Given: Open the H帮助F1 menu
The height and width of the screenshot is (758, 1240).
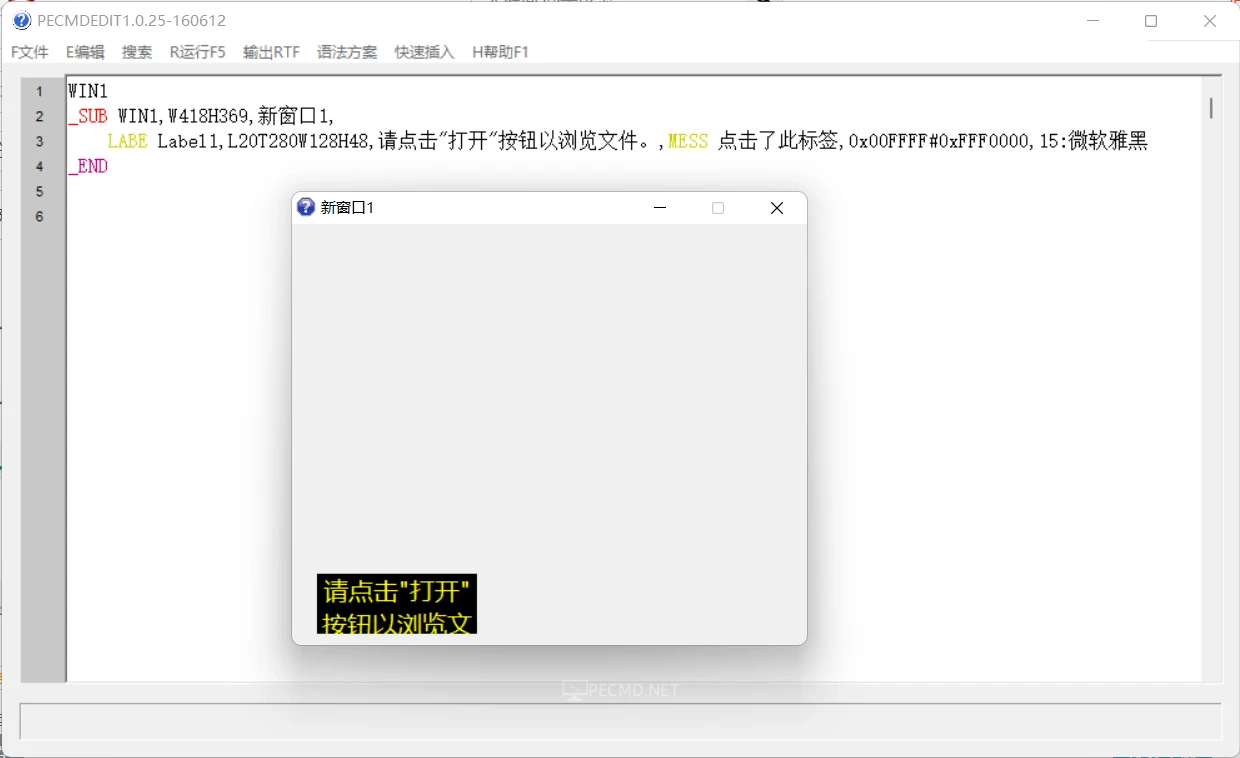Looking at the screenshot, I should pos(500,52).
